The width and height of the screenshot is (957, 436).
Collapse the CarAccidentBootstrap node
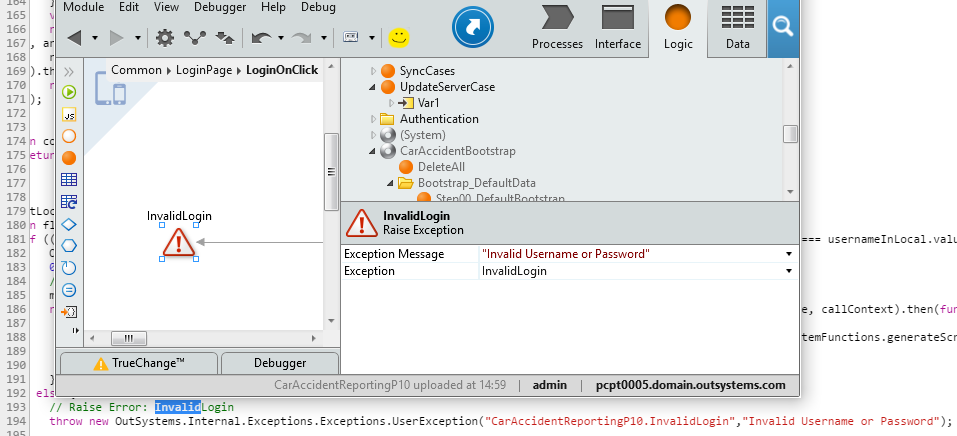[373, 151]
